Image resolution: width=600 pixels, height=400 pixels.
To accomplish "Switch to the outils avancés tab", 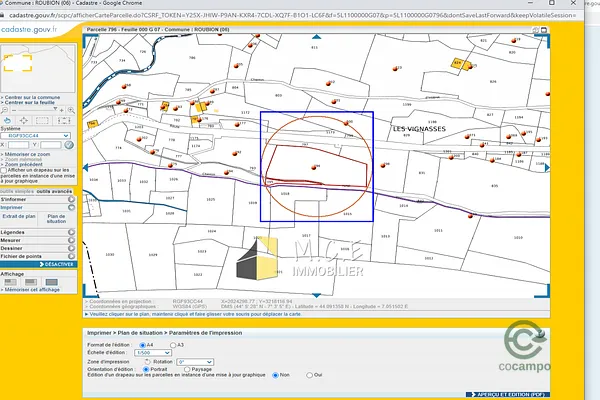I will pyautogui.click(x=54, y=190).
